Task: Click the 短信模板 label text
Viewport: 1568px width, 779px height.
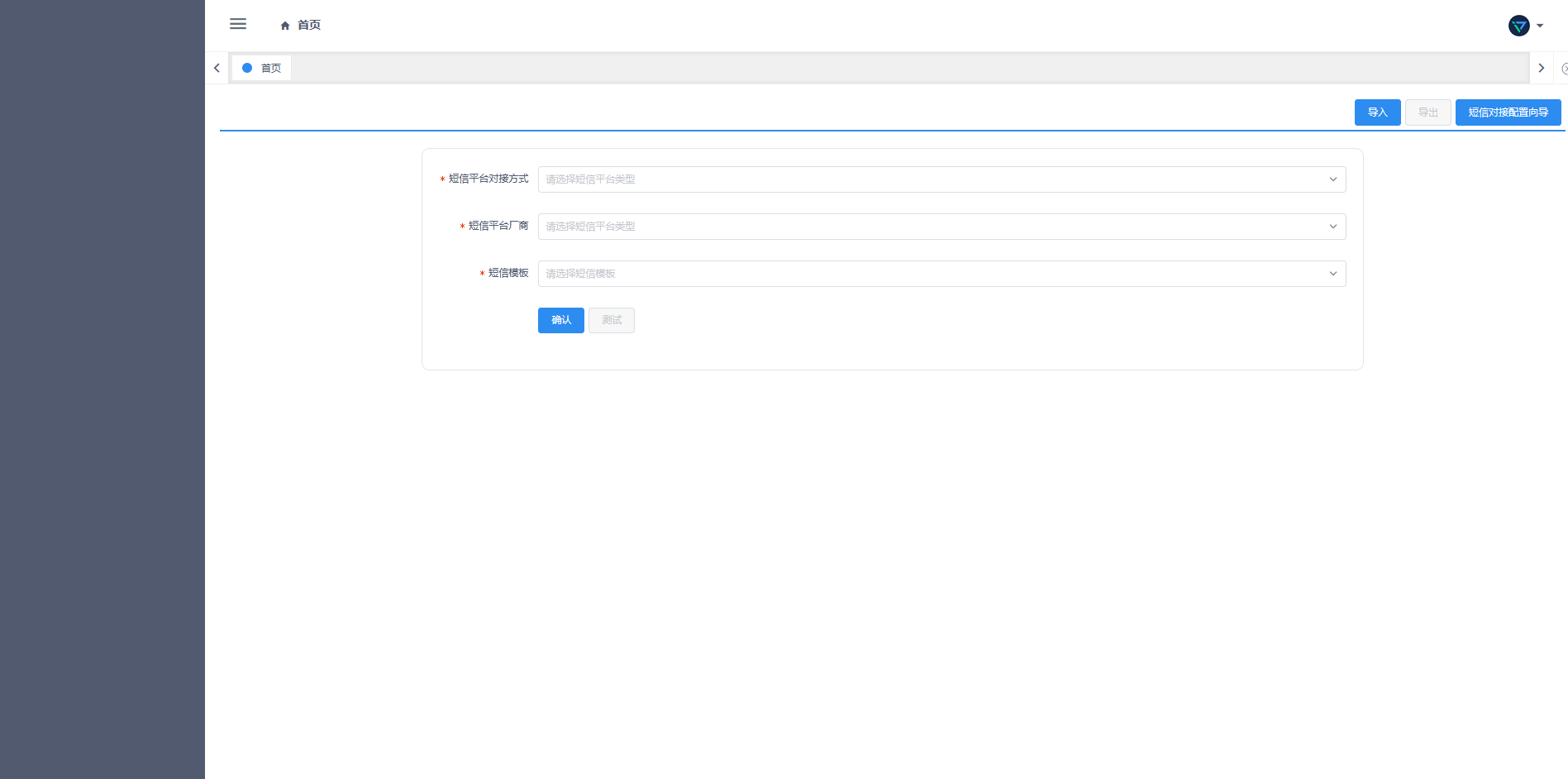Action: [508, 273]
